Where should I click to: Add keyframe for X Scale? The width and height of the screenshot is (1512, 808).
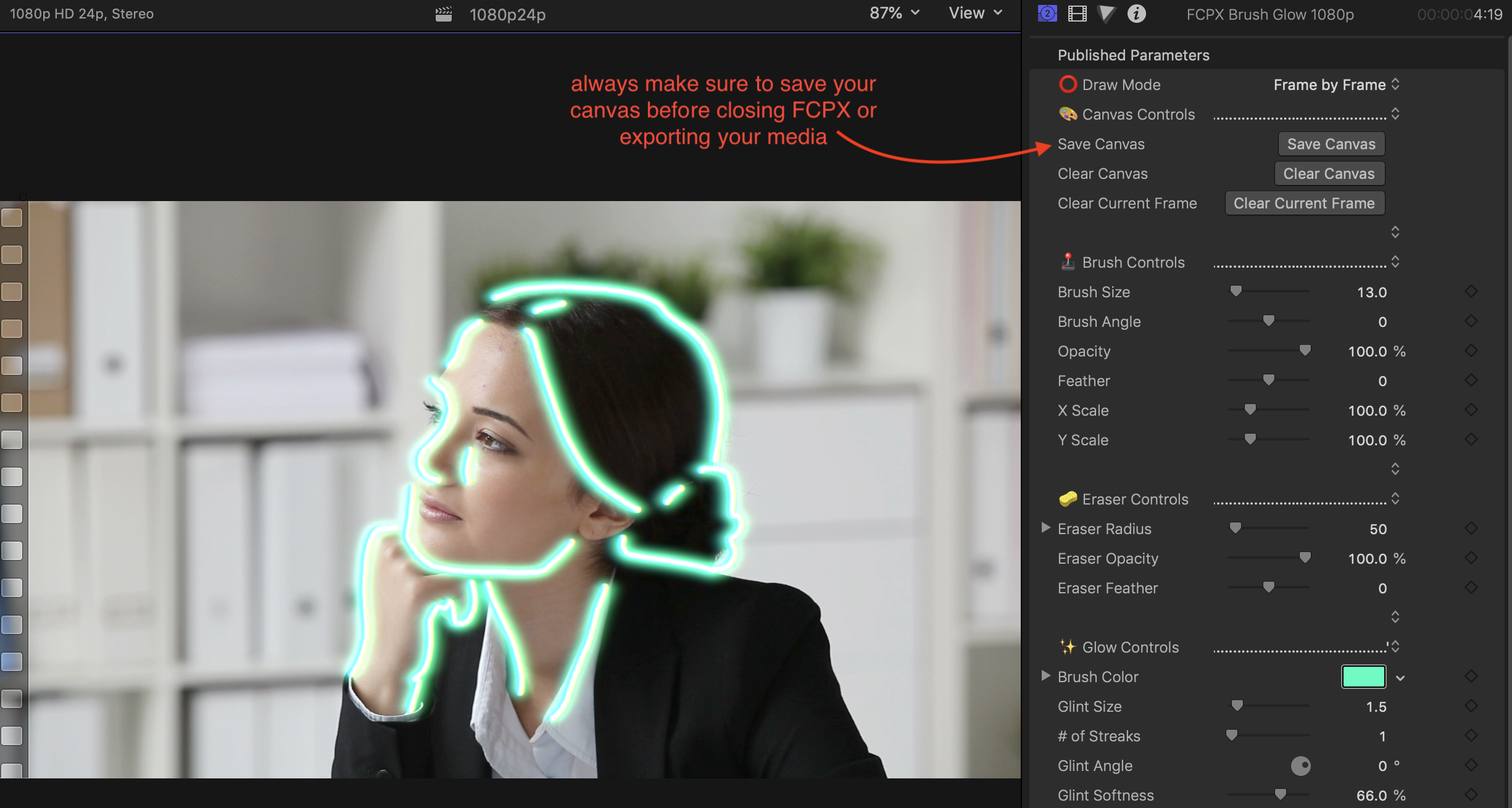coord(1471,410)
